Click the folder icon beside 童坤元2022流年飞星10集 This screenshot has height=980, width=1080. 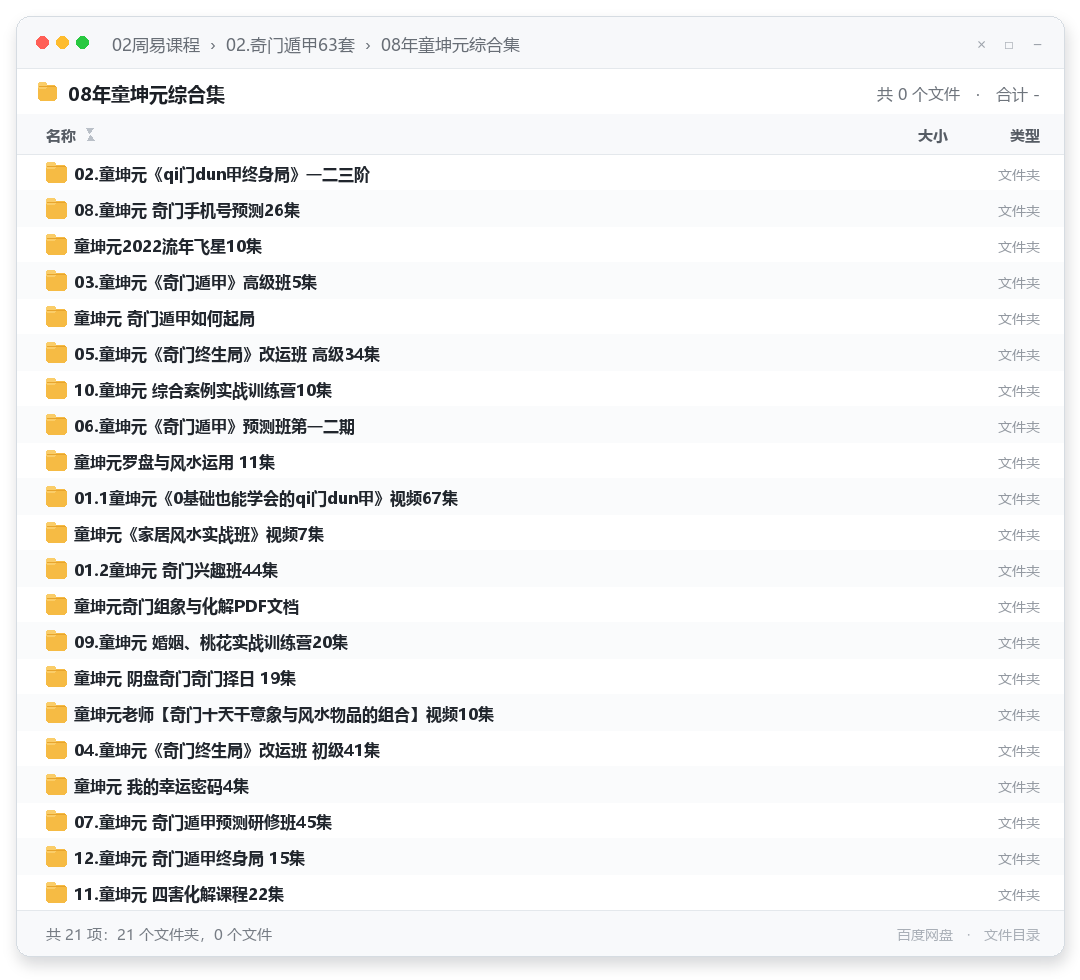(56, 245)
